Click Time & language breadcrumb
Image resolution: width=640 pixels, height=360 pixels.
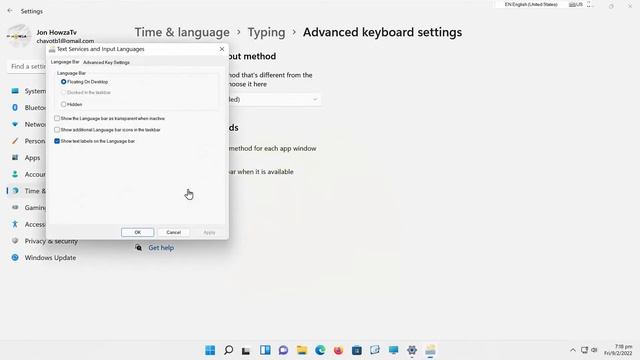point(182,32)
